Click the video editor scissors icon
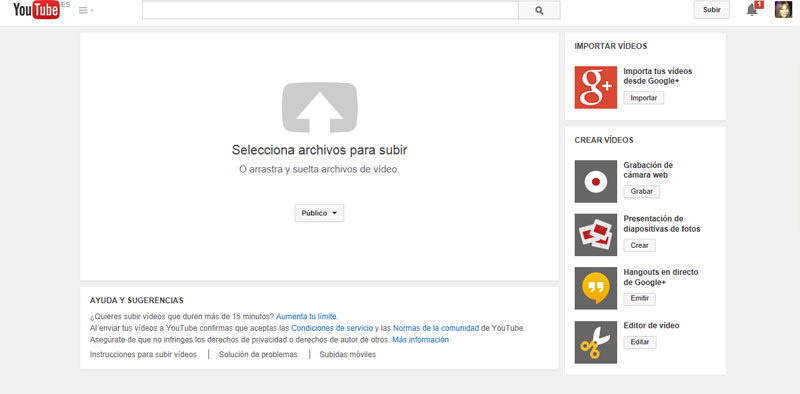The image size is (800, 394). (595, 342)
